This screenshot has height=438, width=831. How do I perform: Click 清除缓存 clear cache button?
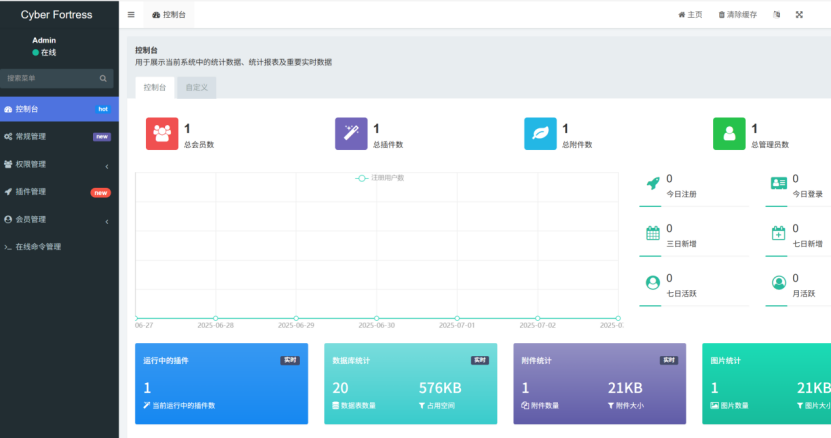point(737,15)
